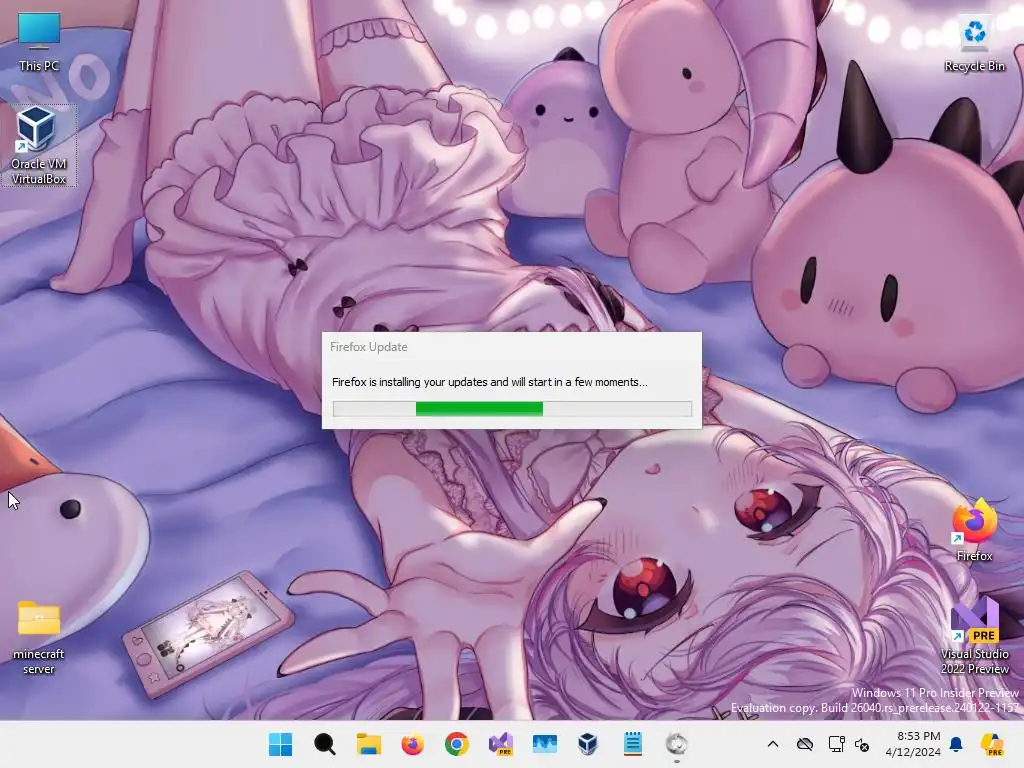Viewport: 1024px width, 768px height.
Task: Select the Recycle Bin desktop icon
Action: [974, 43]
